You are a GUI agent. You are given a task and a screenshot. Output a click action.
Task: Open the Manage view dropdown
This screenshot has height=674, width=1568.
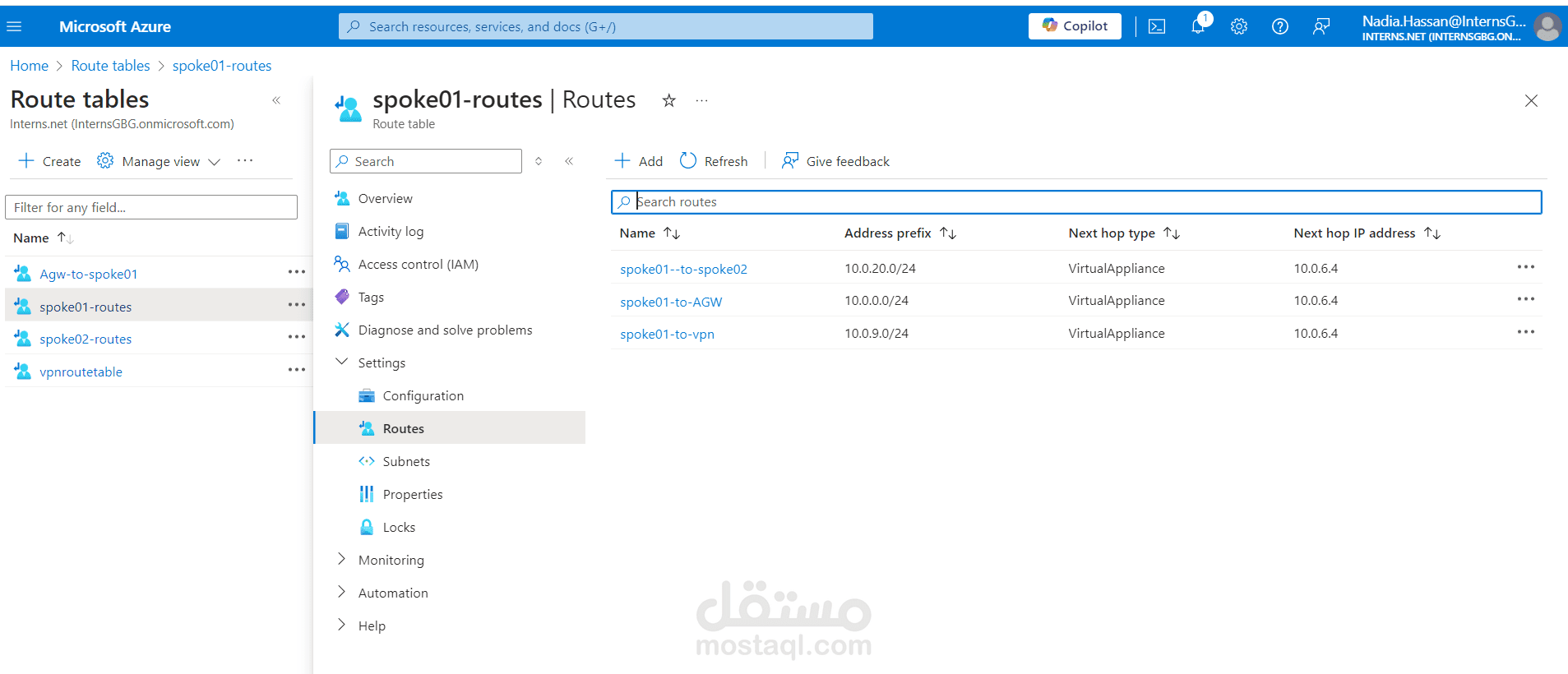[x=159, y=161]
